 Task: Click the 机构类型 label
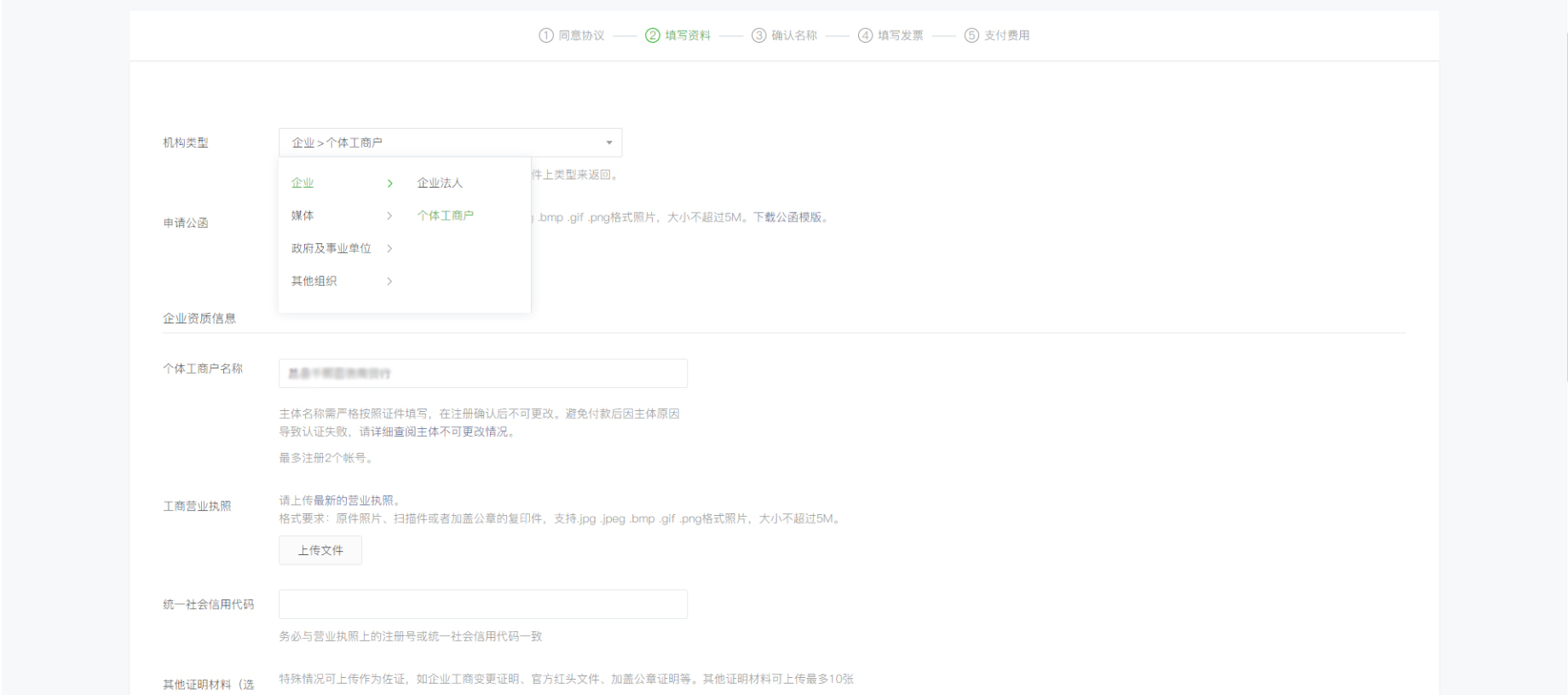(186, 142)
